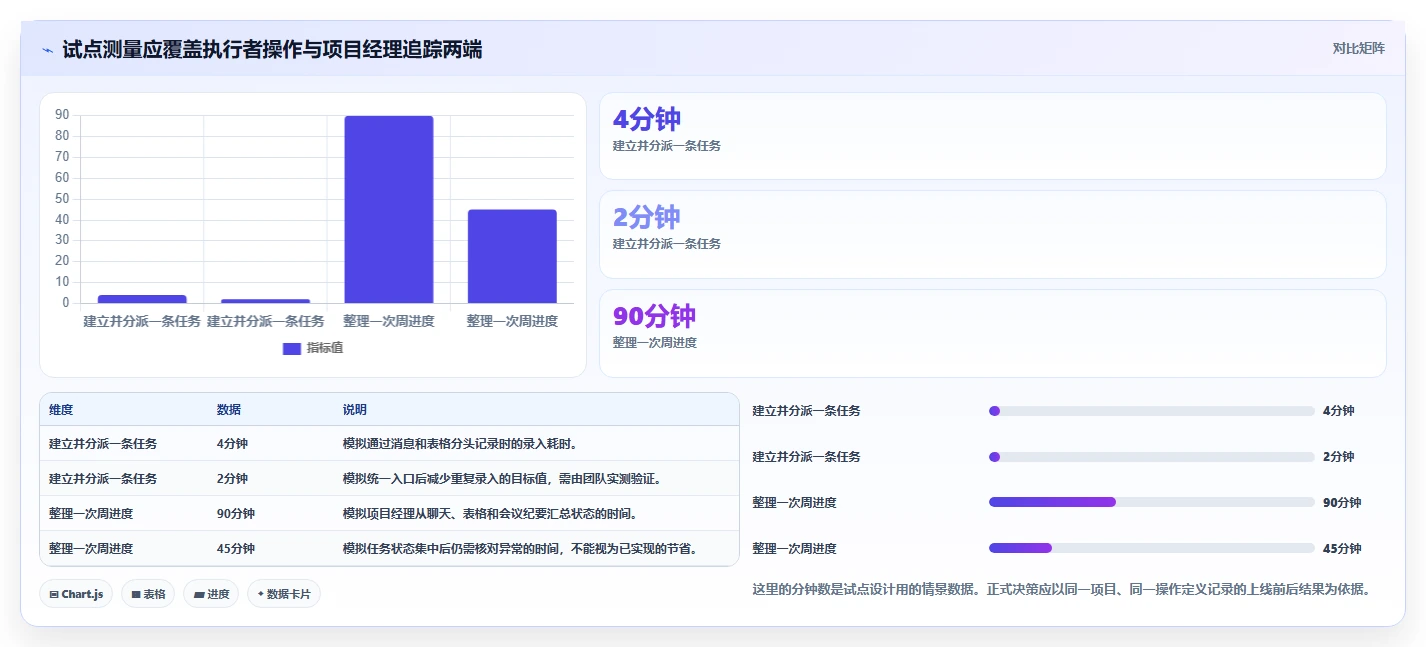Click the progress bar labeled 90分钟
This screenshot has height=647, width=1426.
pyautogui.click(x=1151, y=502)
